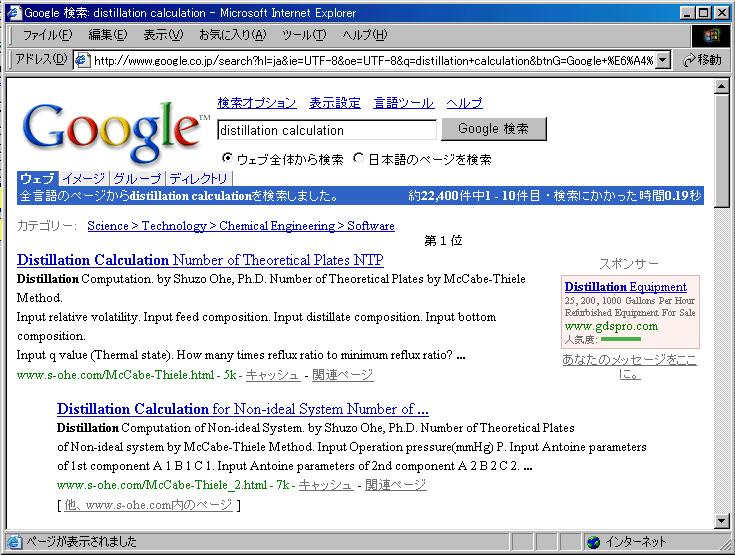
Task: Click the Windows logo throbber icon
Action: pyautogui.click(x=710, y=35)
